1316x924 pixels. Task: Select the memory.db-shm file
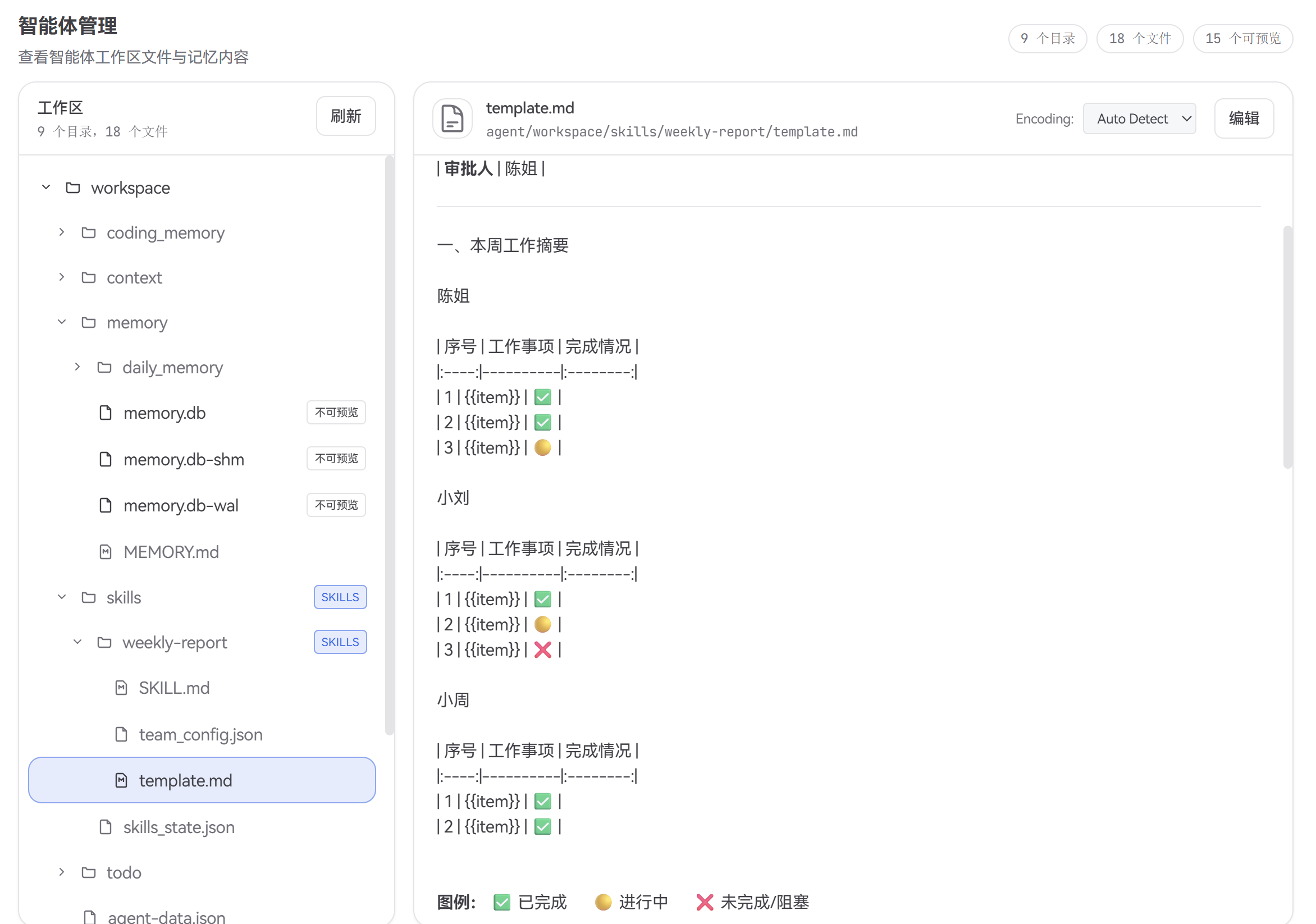pyautogui.click(x=202, y=459)
